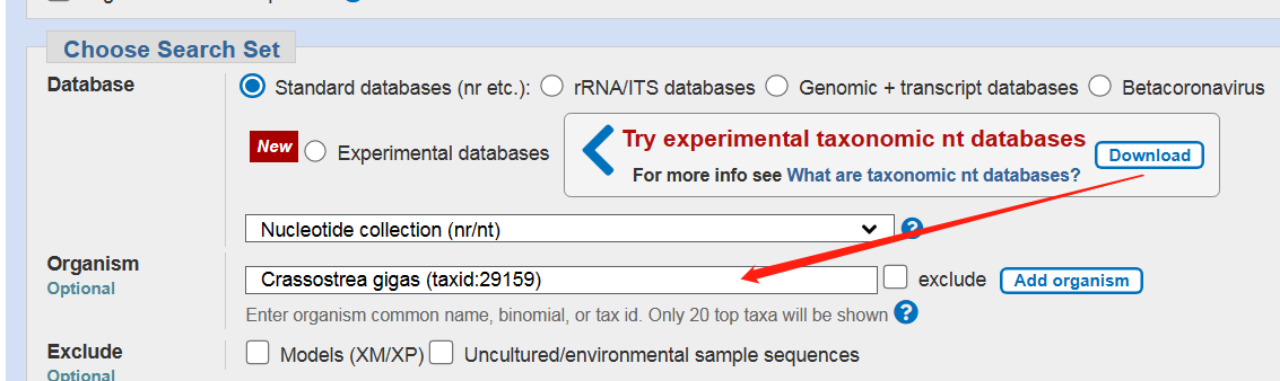The height and width of the screenshot is (381, 1280).
Task: Check Models (XM/XP) exclude checkbox
Action: [258, 353]
